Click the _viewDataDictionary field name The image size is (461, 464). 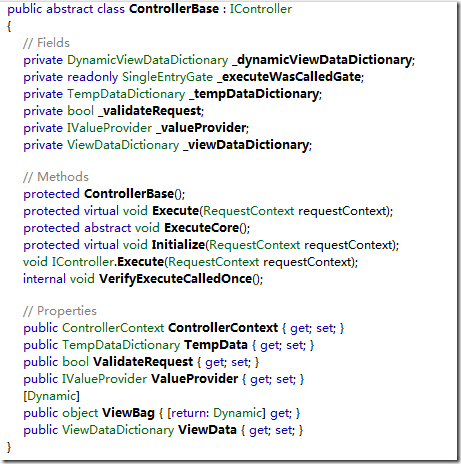click(246, 145)
